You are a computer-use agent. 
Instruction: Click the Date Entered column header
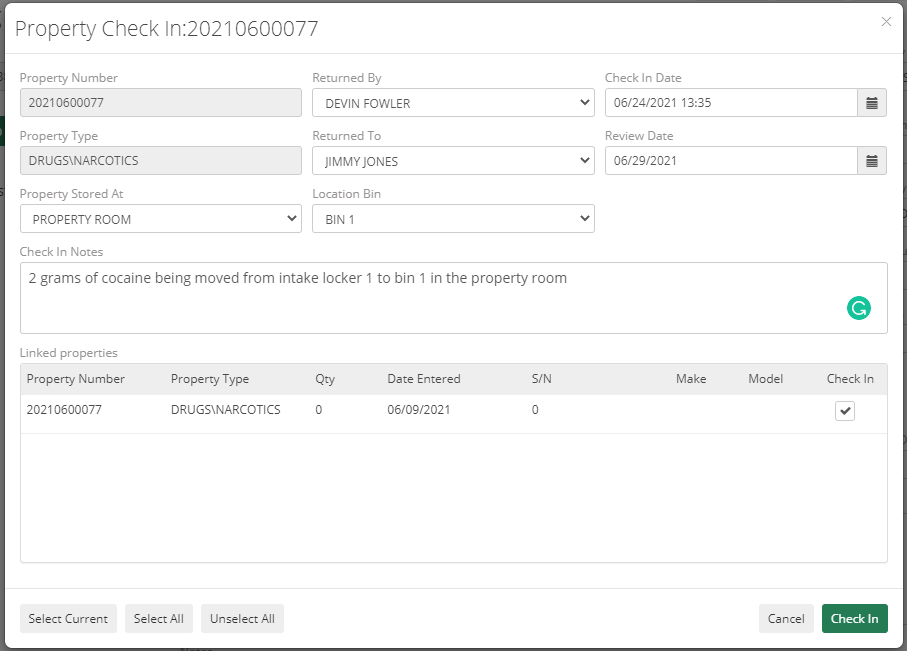(422, 379)
